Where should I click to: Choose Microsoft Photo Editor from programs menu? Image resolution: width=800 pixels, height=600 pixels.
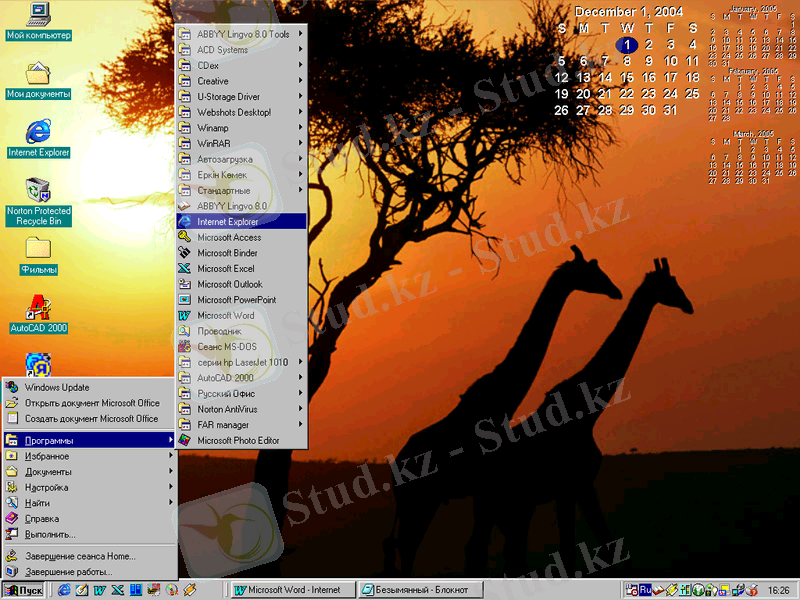(x=240, y=440)
